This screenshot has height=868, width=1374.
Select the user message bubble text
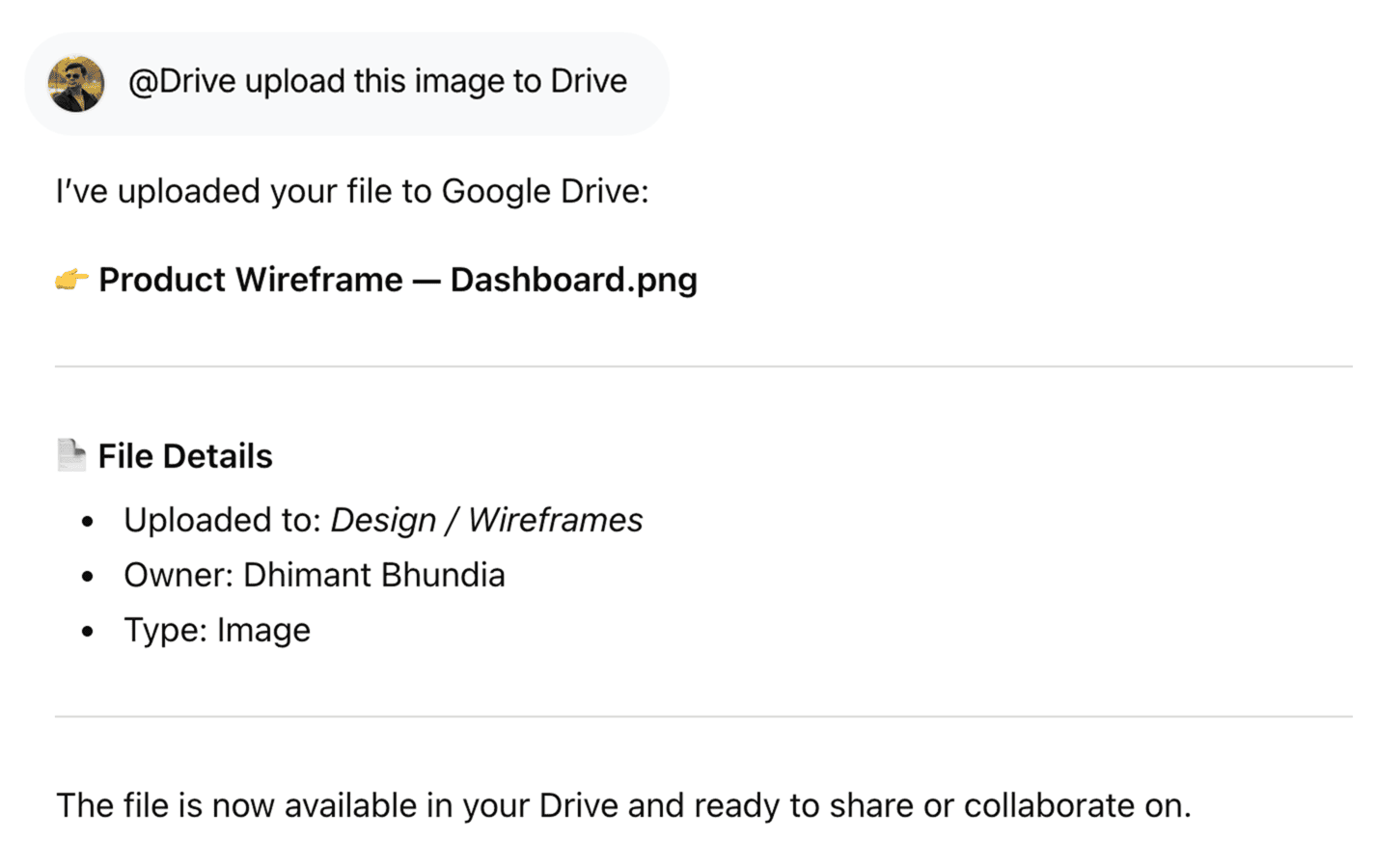point(376,81)
